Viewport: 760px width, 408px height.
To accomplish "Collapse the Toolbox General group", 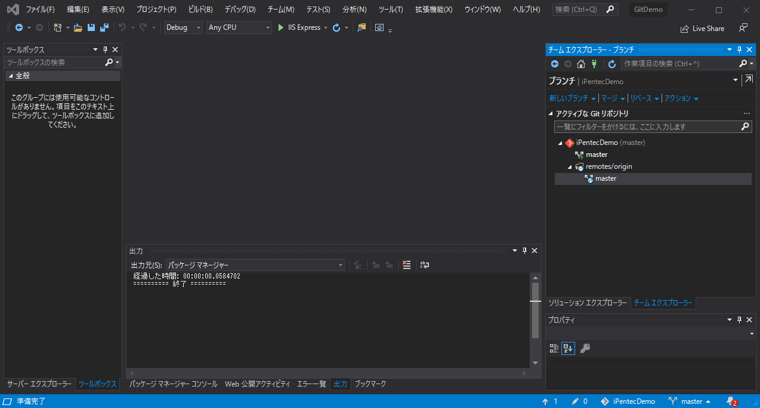I will (11, 76).
